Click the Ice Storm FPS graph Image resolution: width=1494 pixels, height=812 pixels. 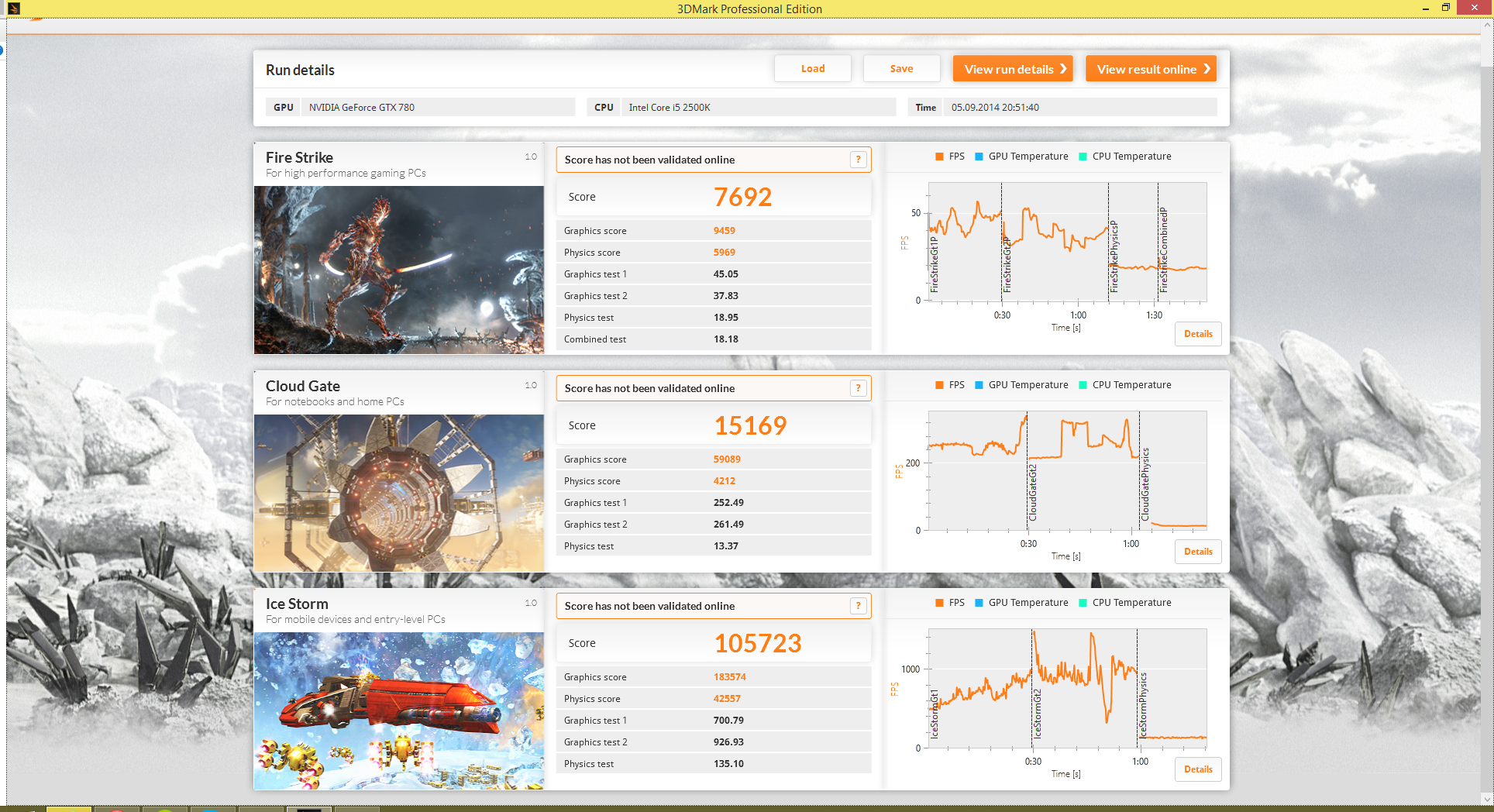(1067, 688)
